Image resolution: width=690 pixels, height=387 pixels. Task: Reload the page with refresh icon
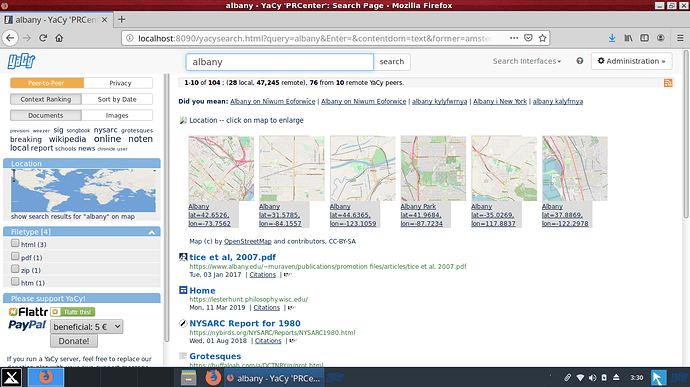tap(43, 38)
